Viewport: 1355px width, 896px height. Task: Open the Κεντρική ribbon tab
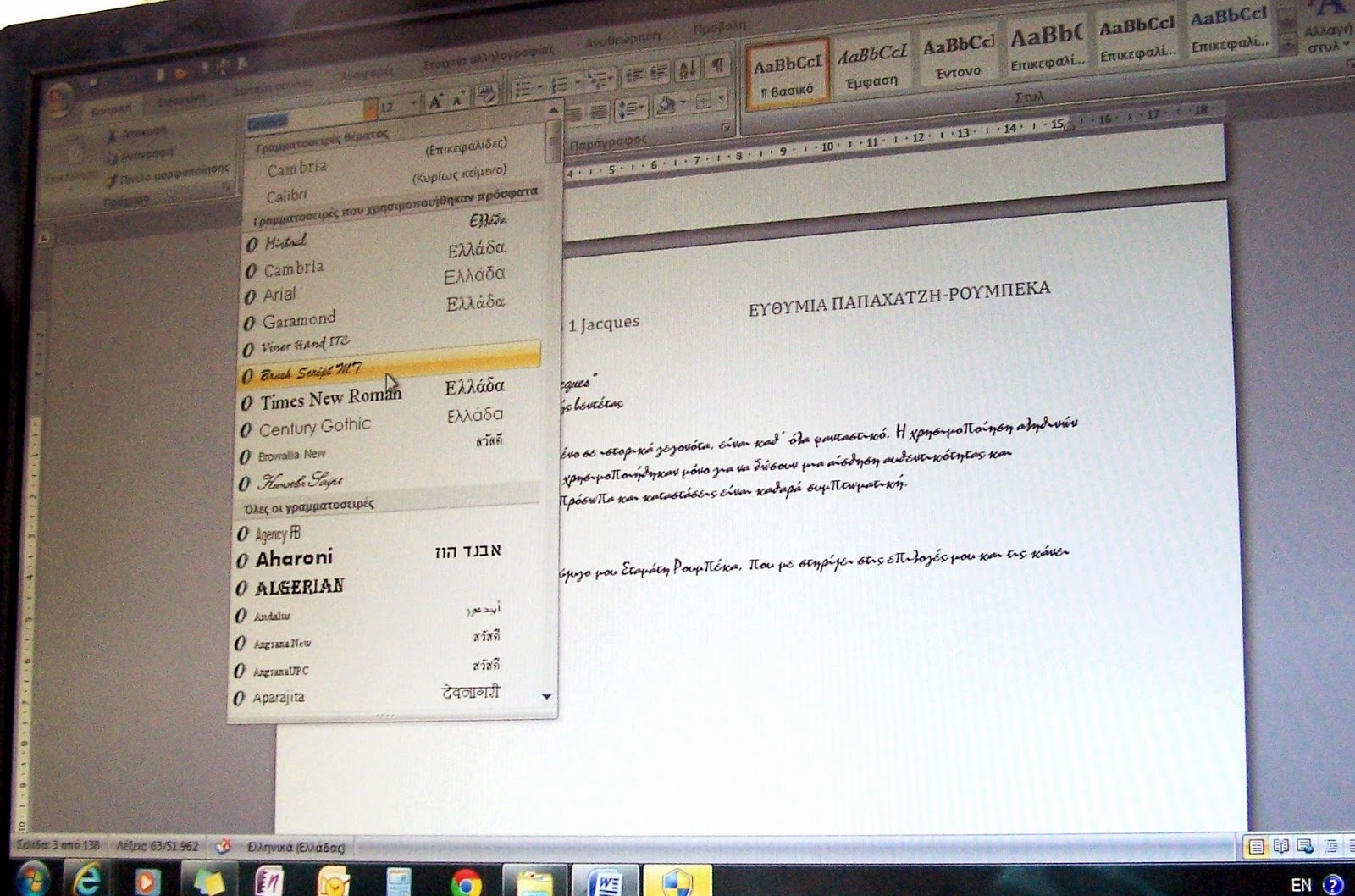tap(112, 108)
